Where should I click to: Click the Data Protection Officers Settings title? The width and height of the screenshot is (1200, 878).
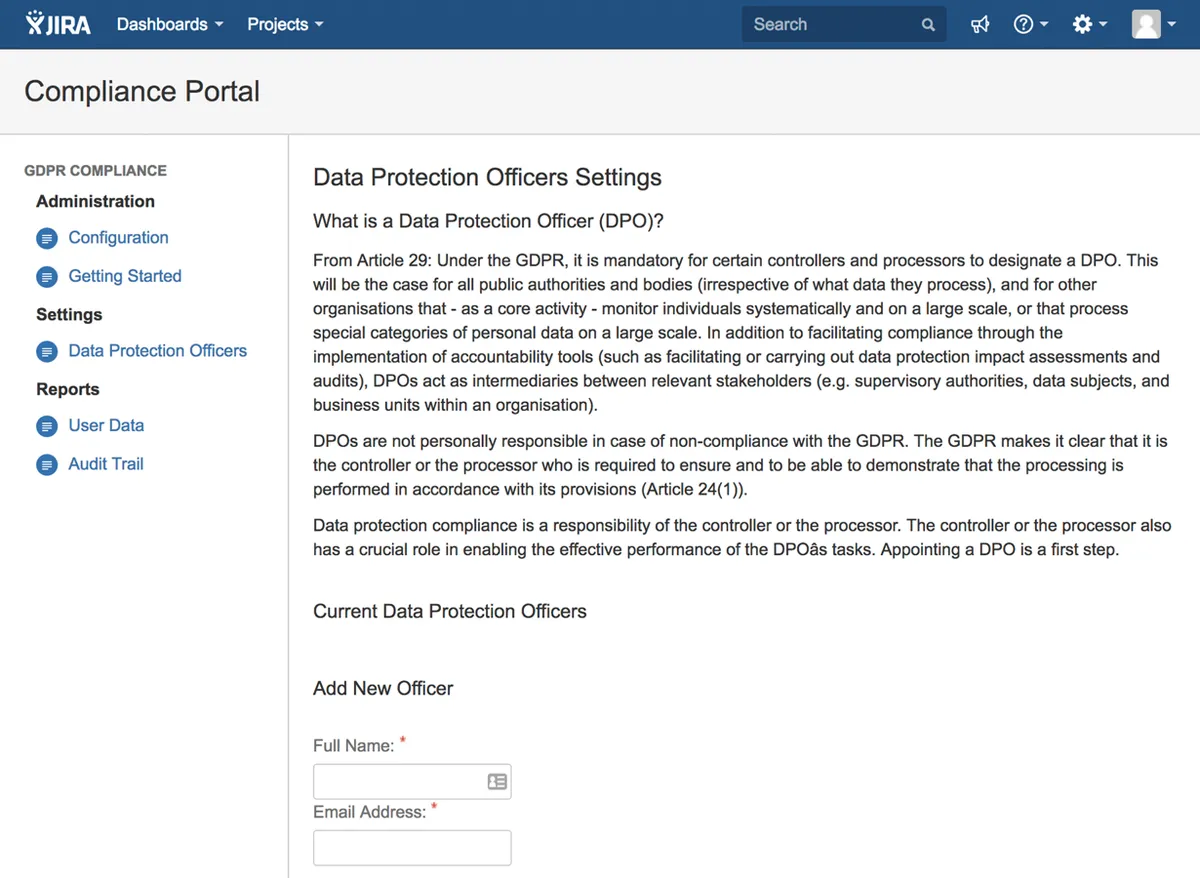pyautogui.click(x=487, y=177)
